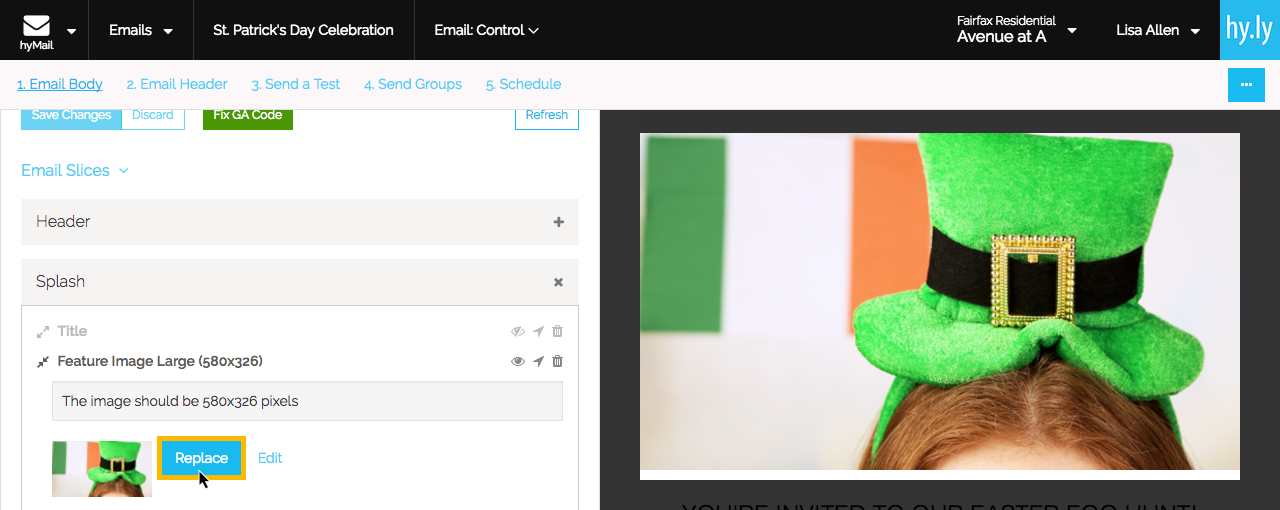Click the Splash slice title
Screen dimensions: 1280x510
[60, 282]
